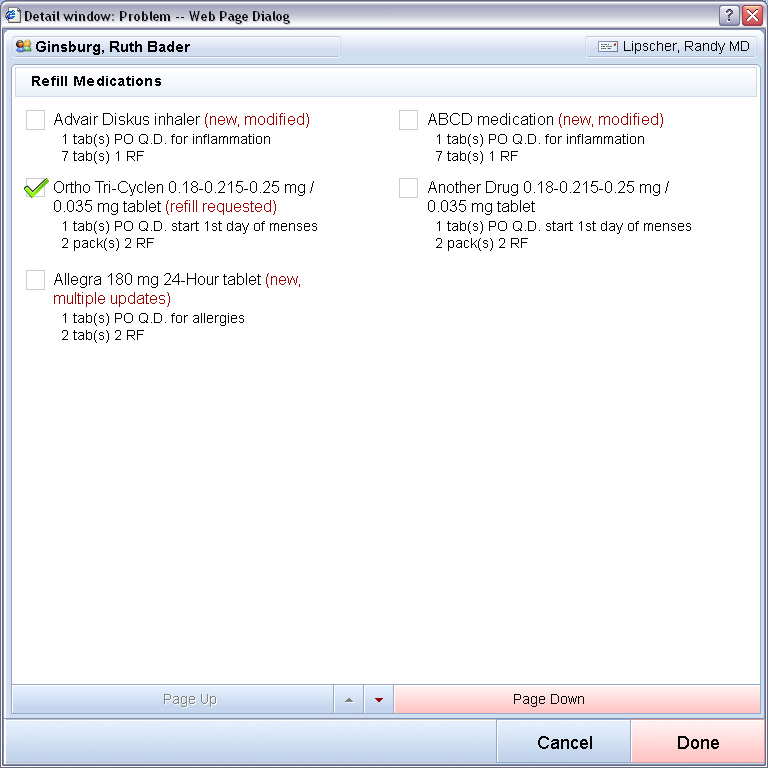
Task: Enable the Another Drug checkbox
Action: coord(408,188)
